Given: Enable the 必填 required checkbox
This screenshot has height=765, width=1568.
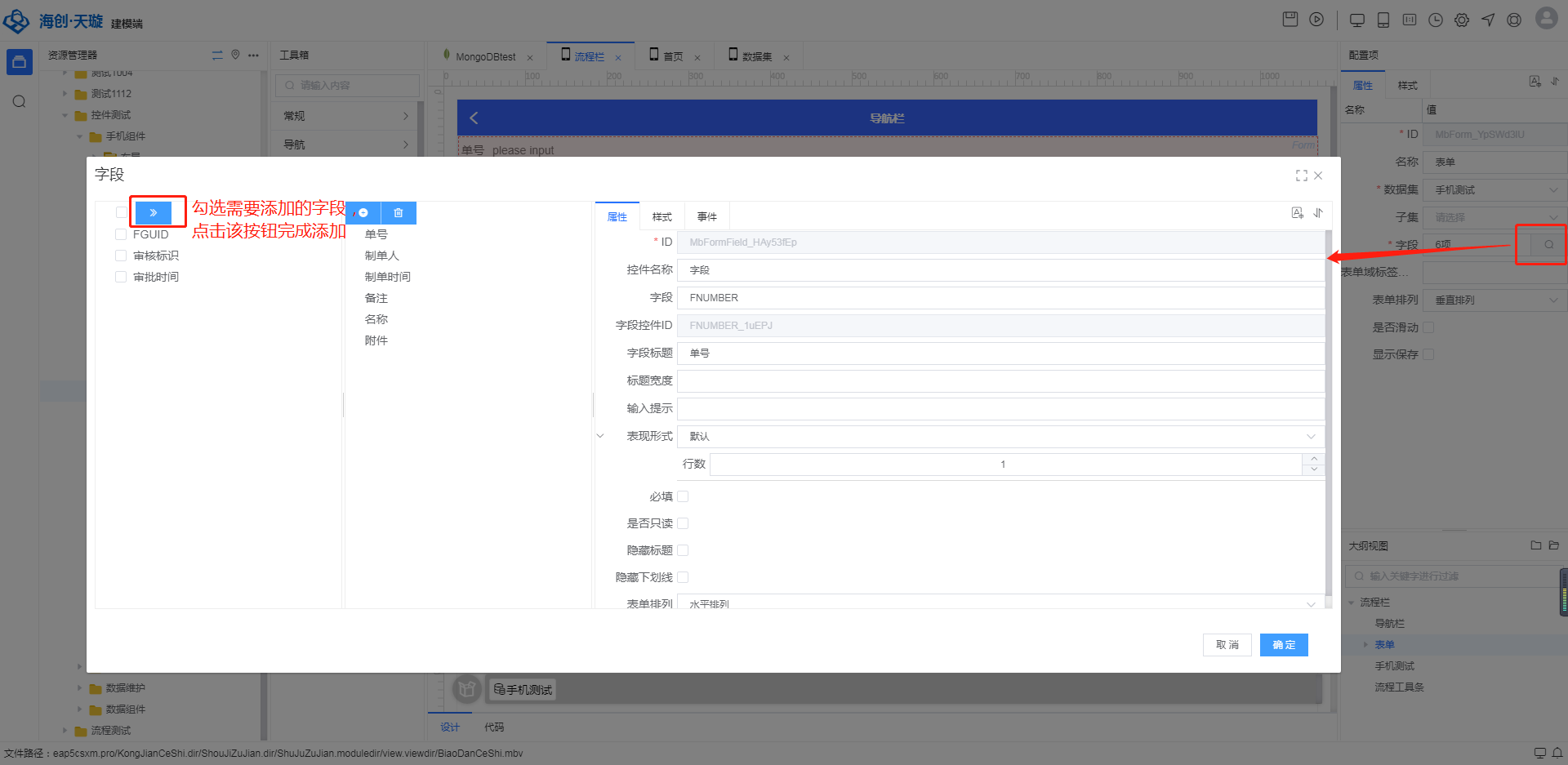Looking at the screenshot, I should pyautogui.click(x=683, y=496).
